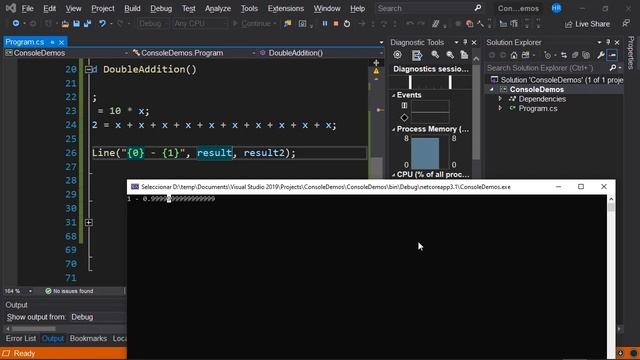Image resolution: width=640 pixels, height=360 pixels.
Task: Toggle Show All Files in Solution Explorer
Action: (586, 55)
